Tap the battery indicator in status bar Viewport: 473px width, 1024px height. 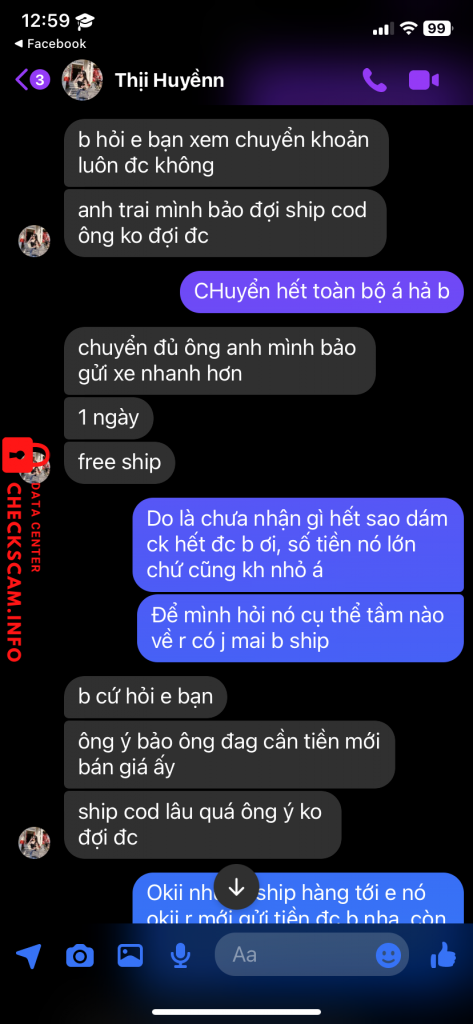pos(438,28)
